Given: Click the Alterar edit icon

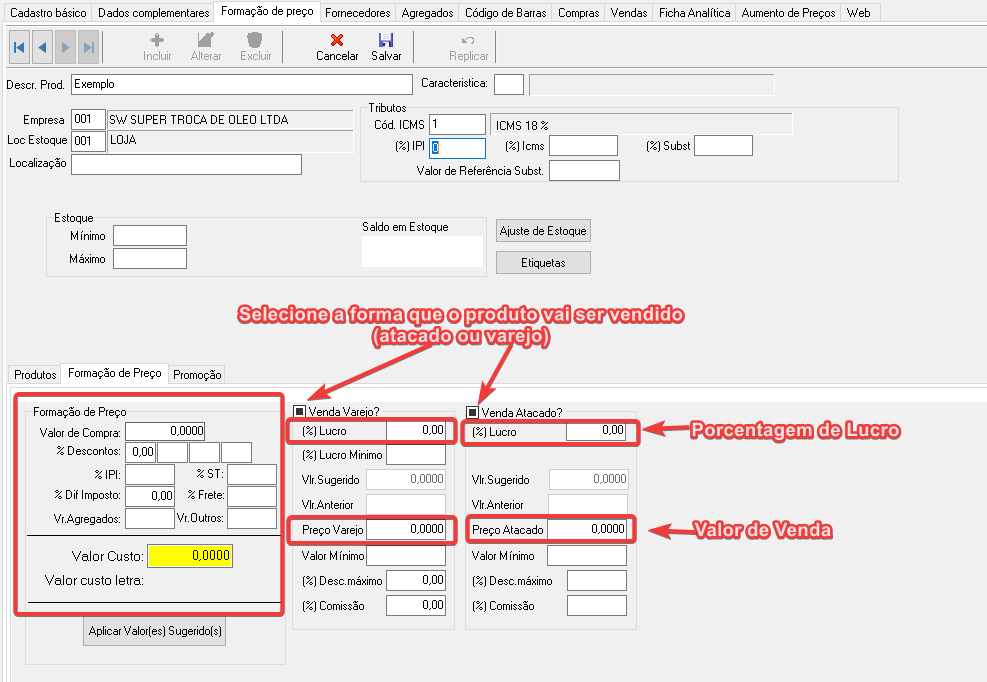Looking at the screenshot, I should 206,41.
